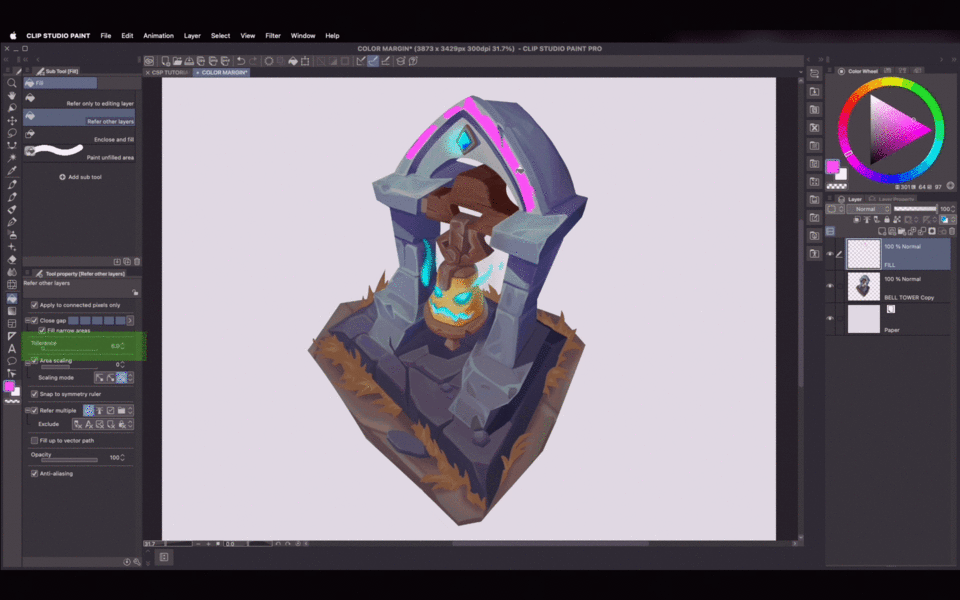Open the Filter menu
This screenshot has height=600, width=960.
[x=273, y=36]
